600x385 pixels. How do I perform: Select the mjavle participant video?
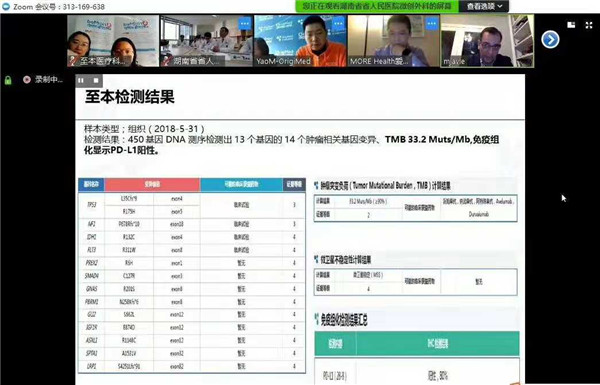pyautogui.click(x=488, y=41)
